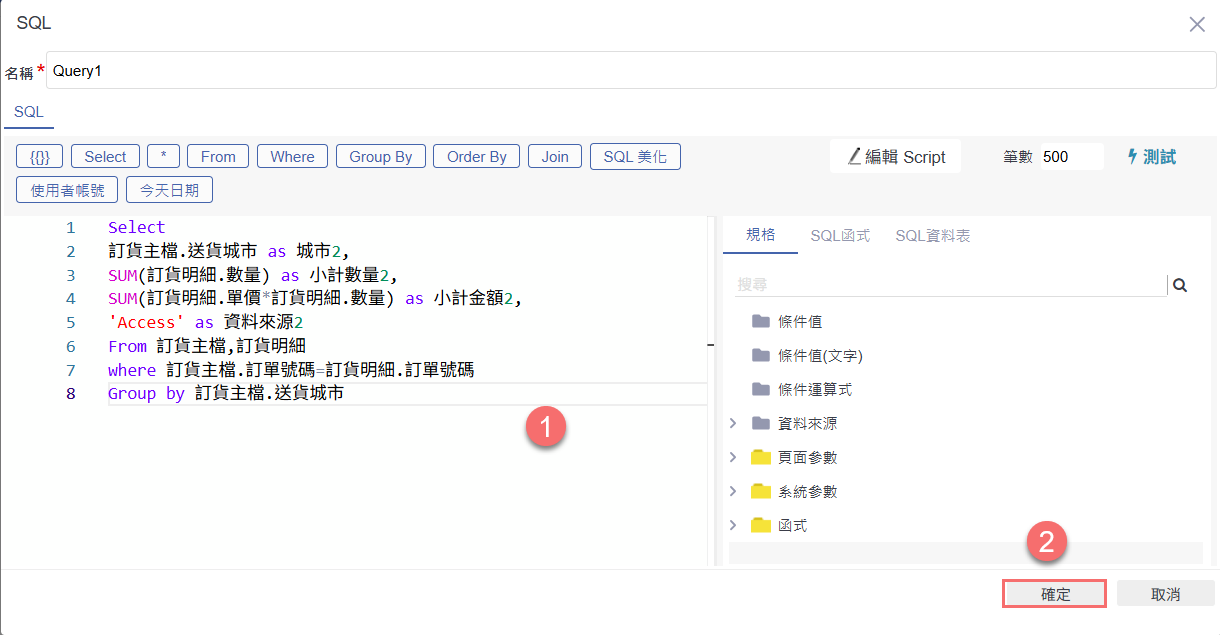Expand the 系統參數 folder

click(x=733, y=492)
